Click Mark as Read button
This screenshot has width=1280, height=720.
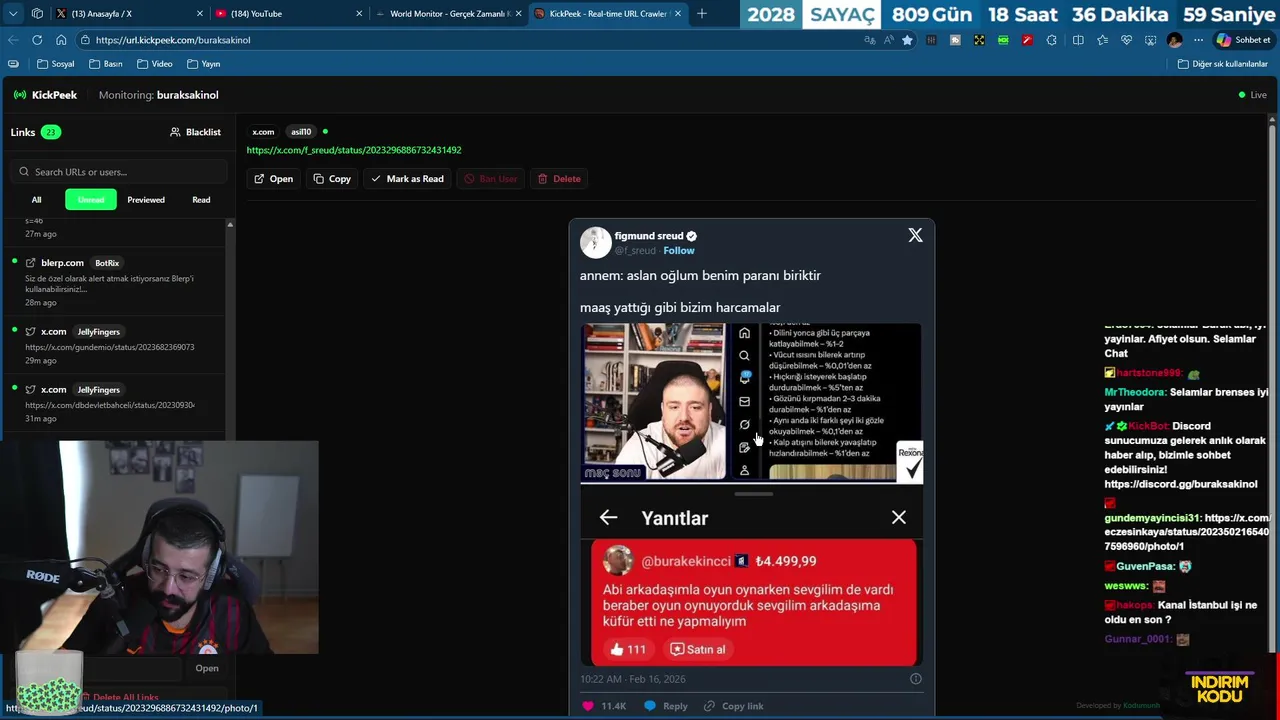(407, 179)
